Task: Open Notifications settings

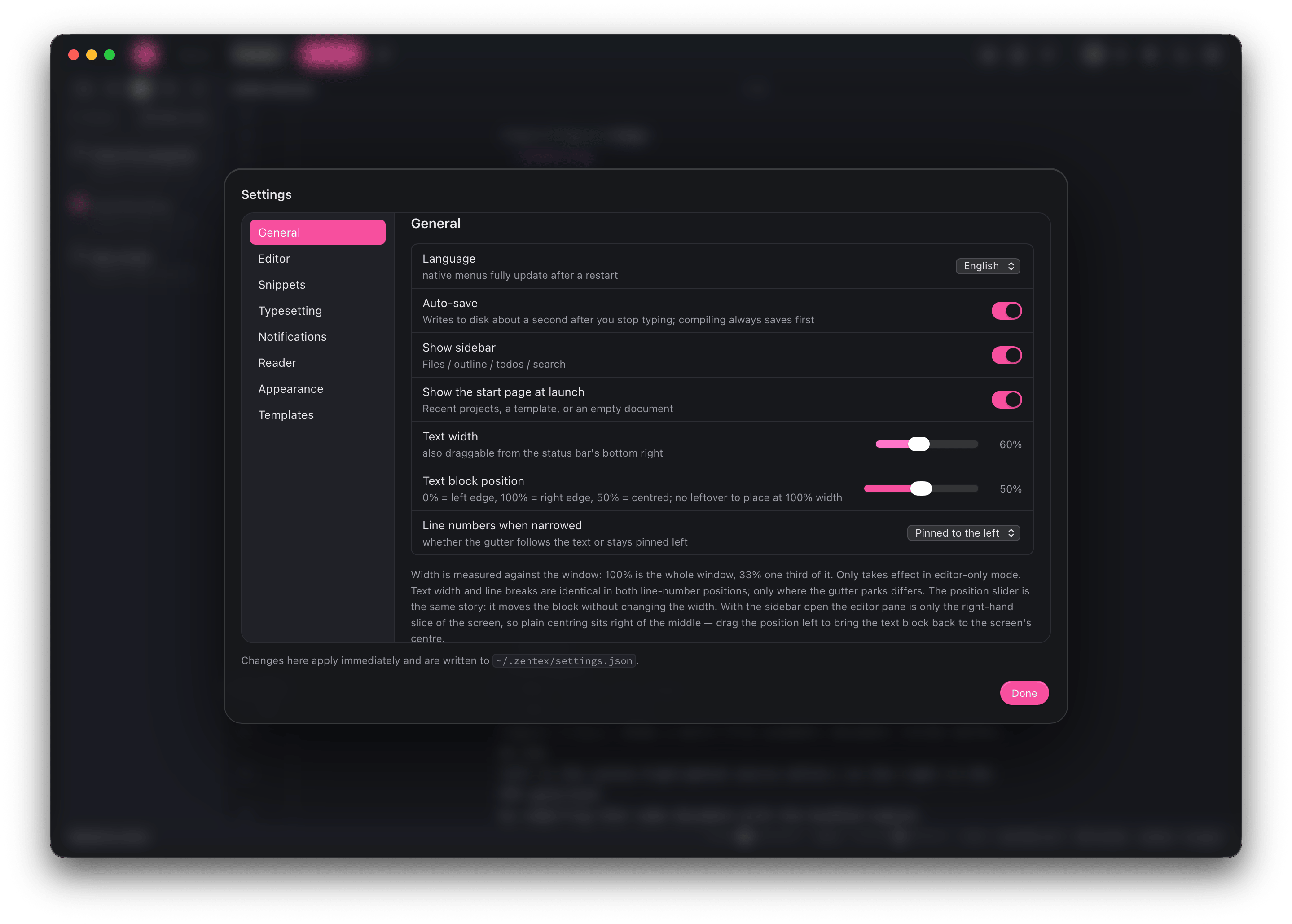Action: tap(317, 337)
